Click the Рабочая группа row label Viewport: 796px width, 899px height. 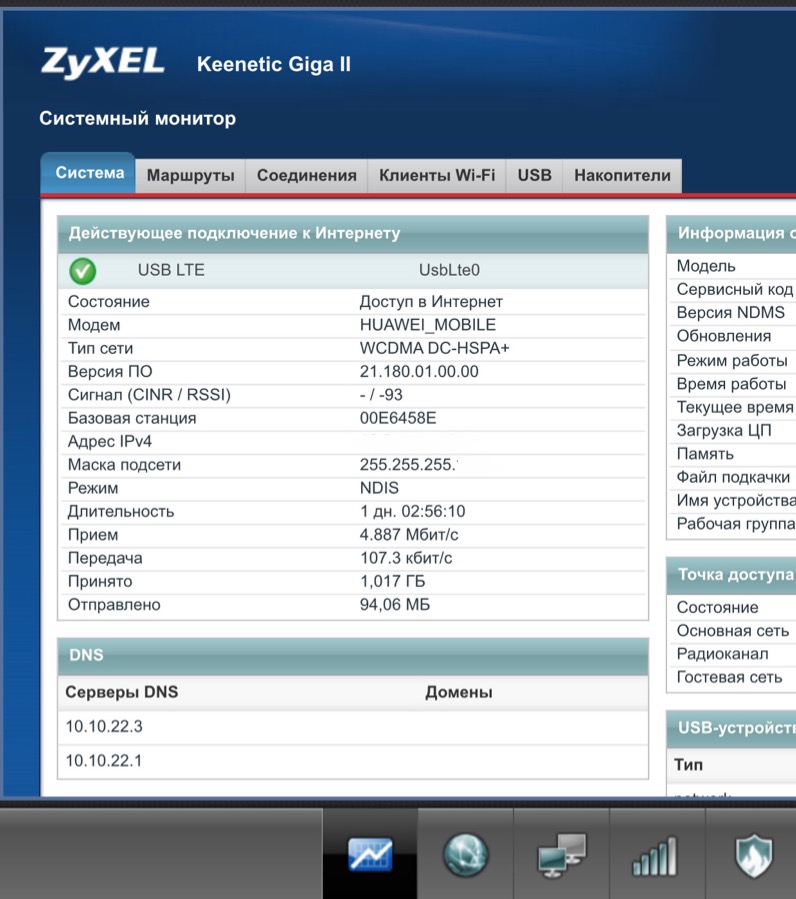click(x=736, y=524)
